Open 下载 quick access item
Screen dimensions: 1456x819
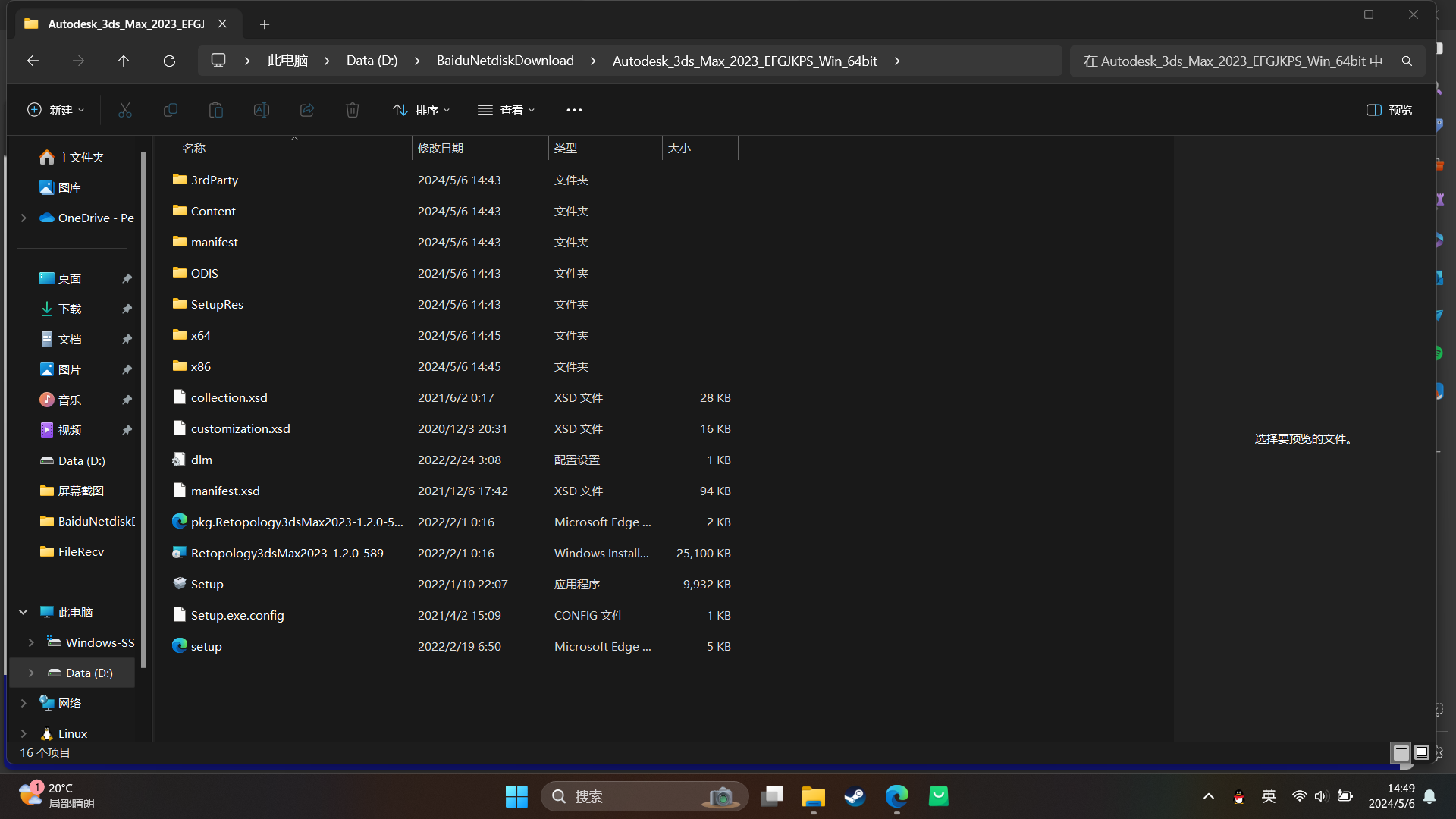60,309
